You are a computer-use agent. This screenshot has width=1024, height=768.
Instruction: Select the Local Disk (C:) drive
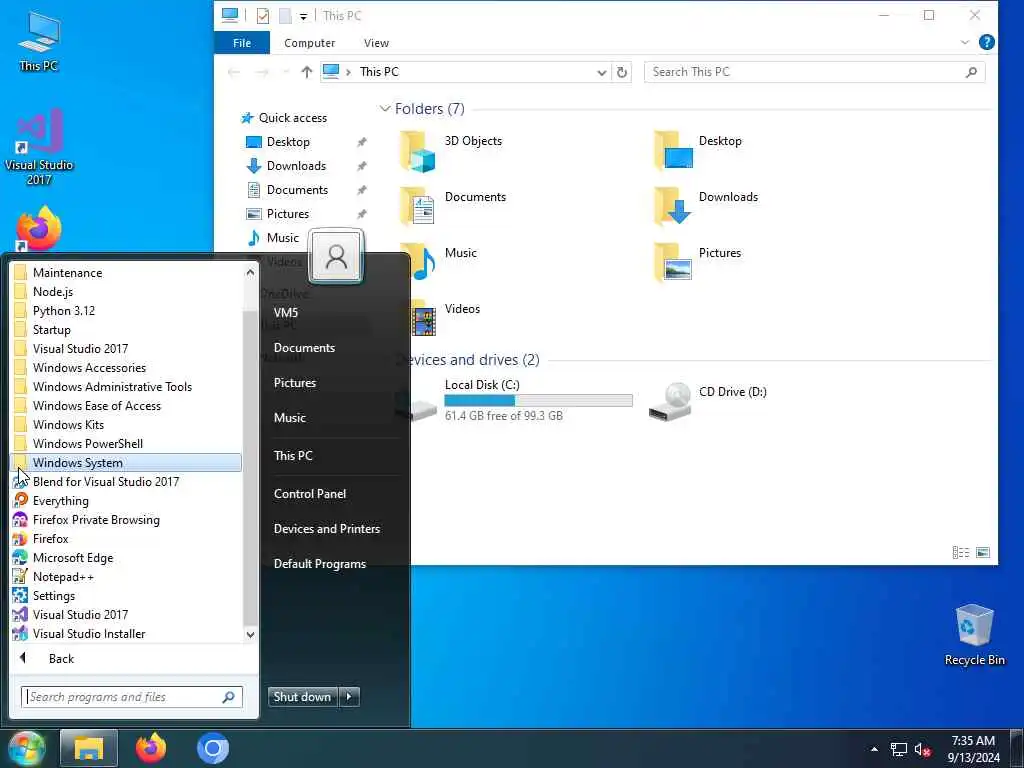pos(514,400)
